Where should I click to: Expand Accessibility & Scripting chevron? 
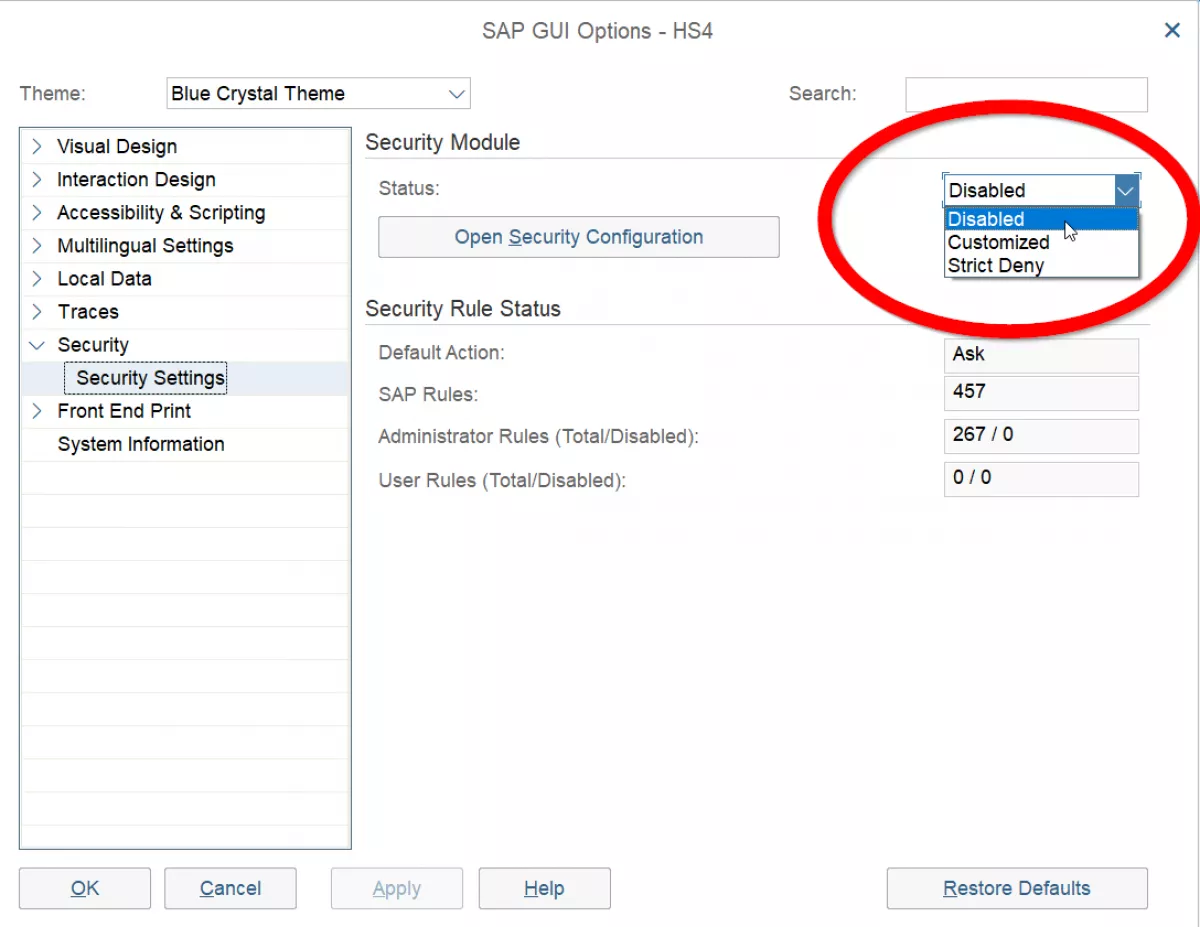click(37, 213)
